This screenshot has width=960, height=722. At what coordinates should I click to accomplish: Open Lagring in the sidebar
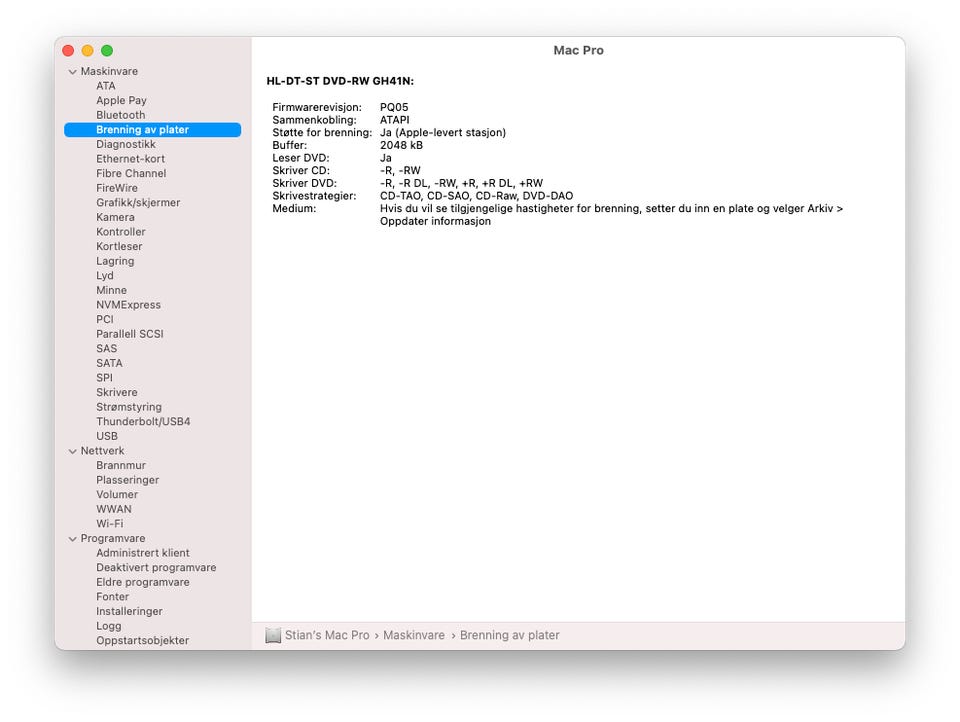pos(115,261)
